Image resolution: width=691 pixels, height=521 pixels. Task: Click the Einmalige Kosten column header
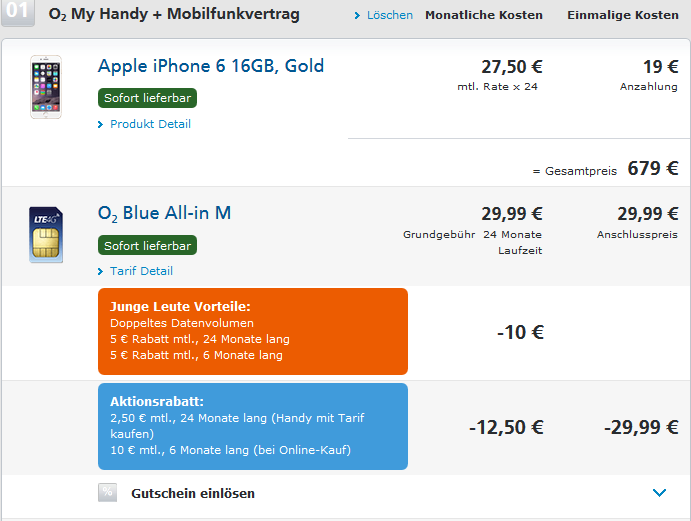pos(623,15)
